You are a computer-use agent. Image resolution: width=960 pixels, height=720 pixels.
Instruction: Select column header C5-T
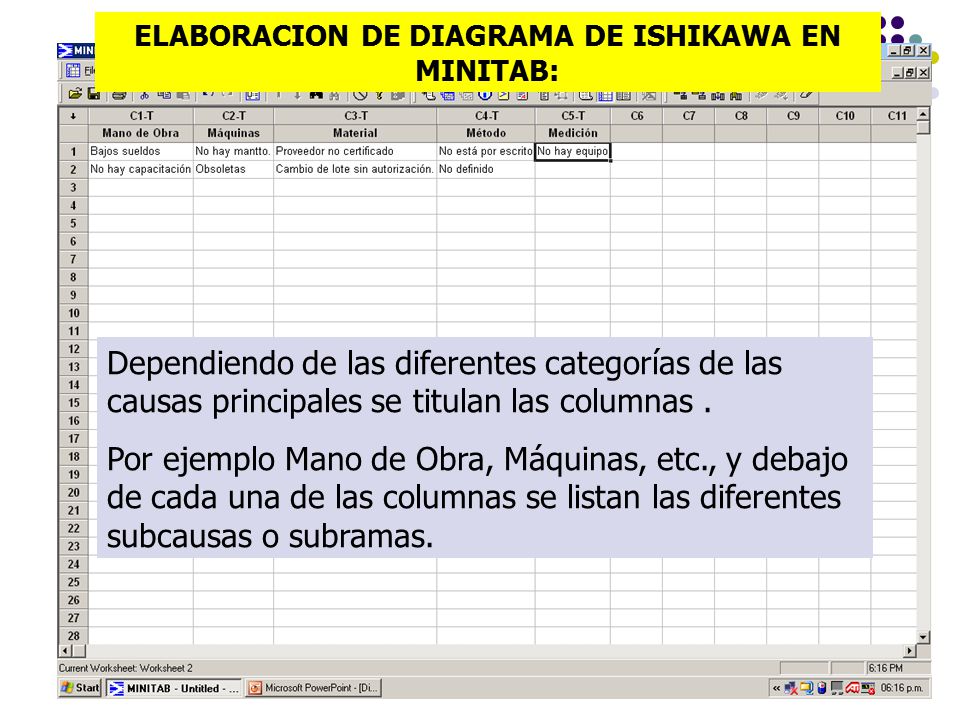pos(572,116)
